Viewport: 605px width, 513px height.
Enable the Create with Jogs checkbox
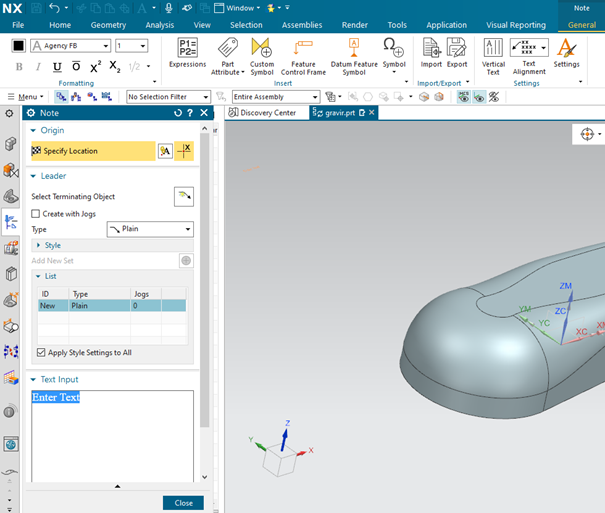point(37,214)
